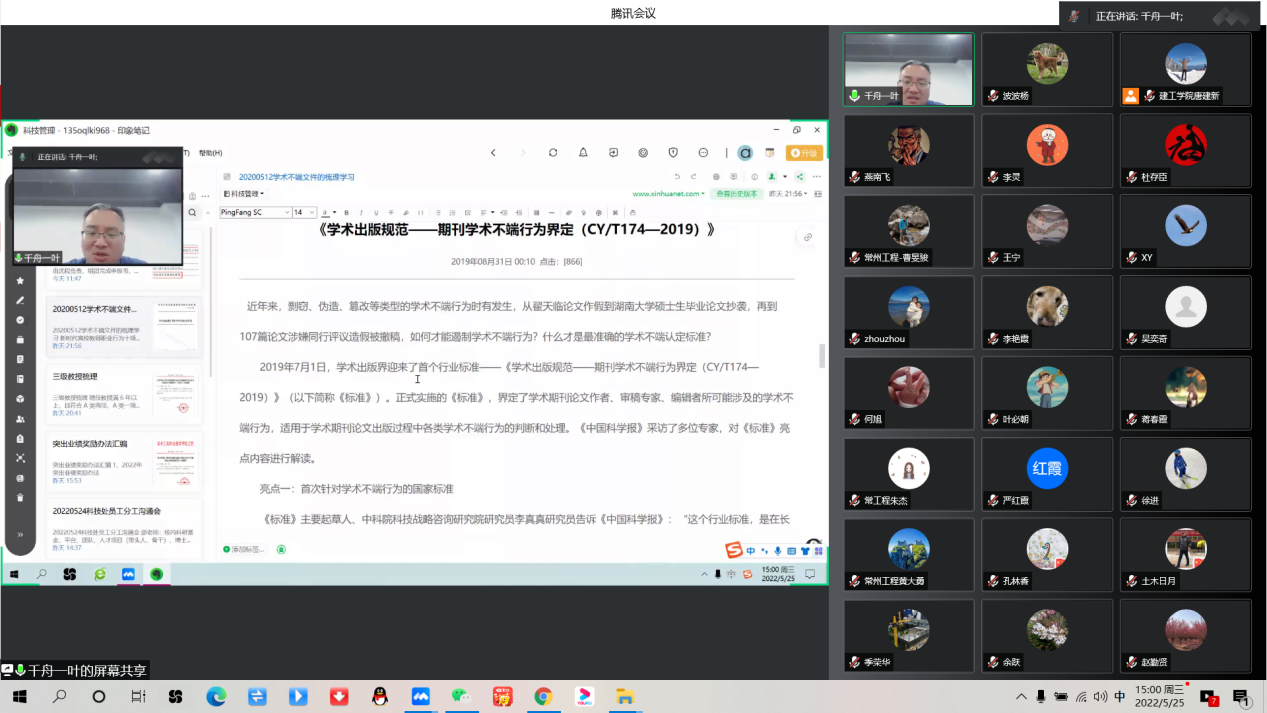Open the shortcuts star icon in sidebar
This screenshot has height=713, width=1267.
tap(20, 281)
